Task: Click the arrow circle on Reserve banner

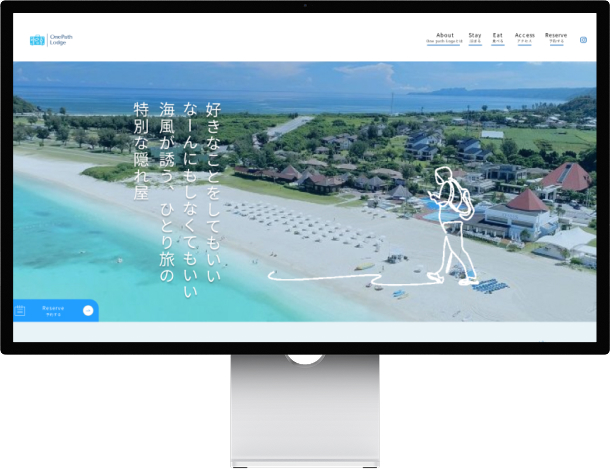Action: [x=88, y=311]
